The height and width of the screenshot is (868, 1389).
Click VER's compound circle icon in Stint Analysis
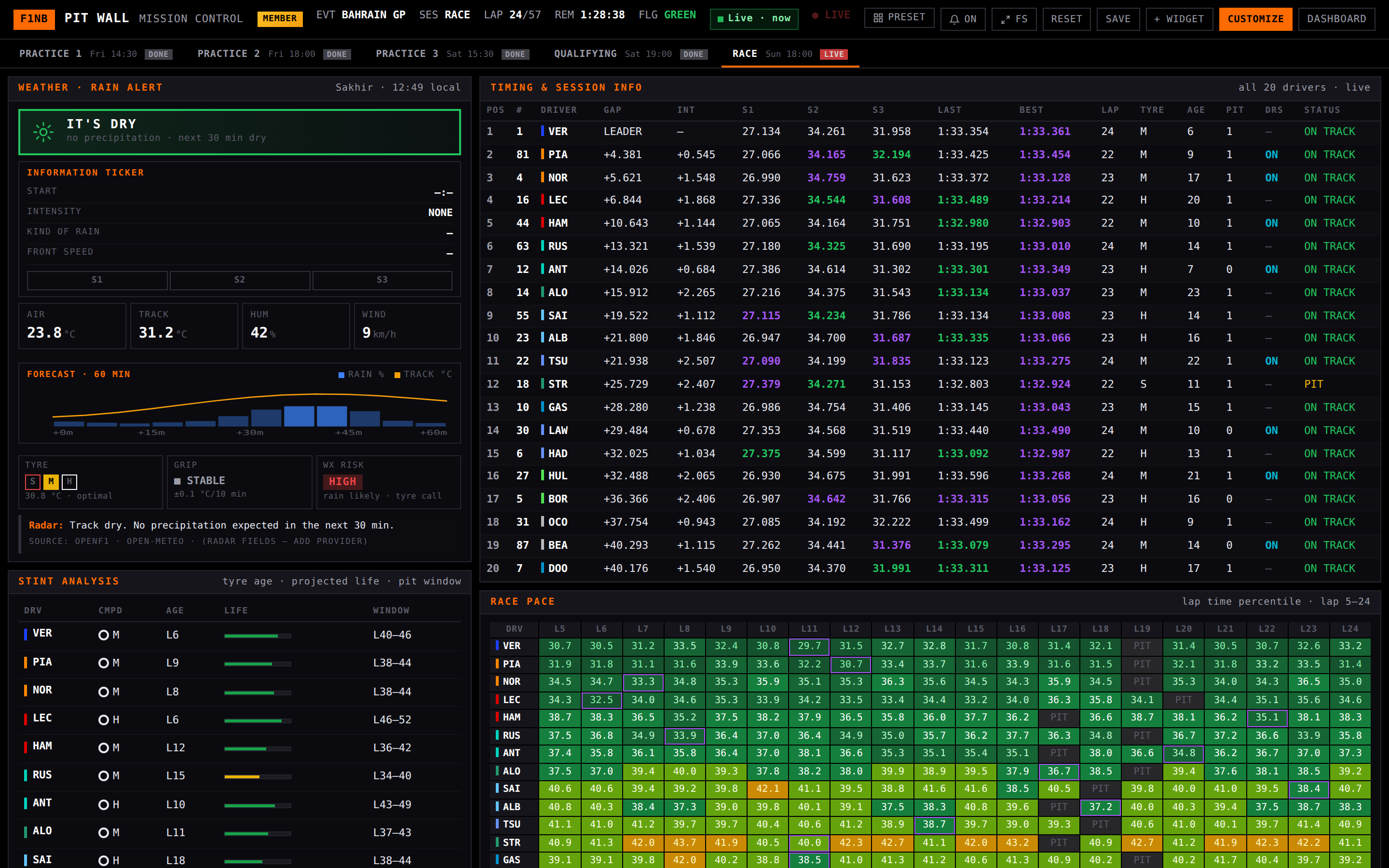(x=103, y=635)
